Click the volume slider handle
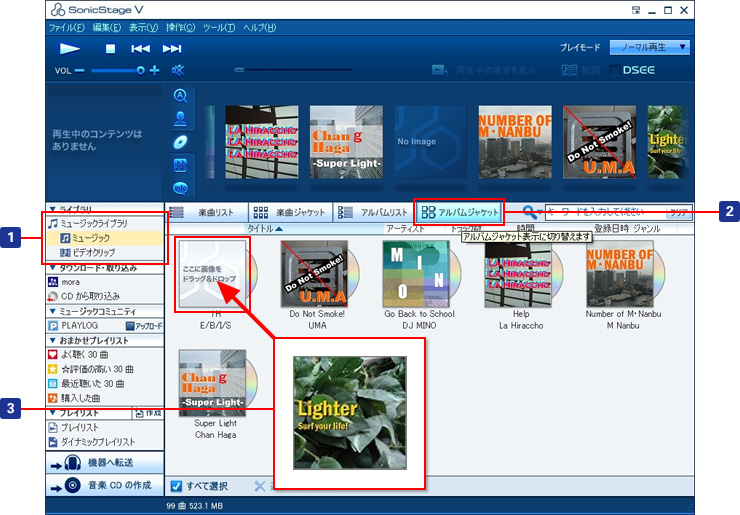740x515 pixels. tap(141, 70)
